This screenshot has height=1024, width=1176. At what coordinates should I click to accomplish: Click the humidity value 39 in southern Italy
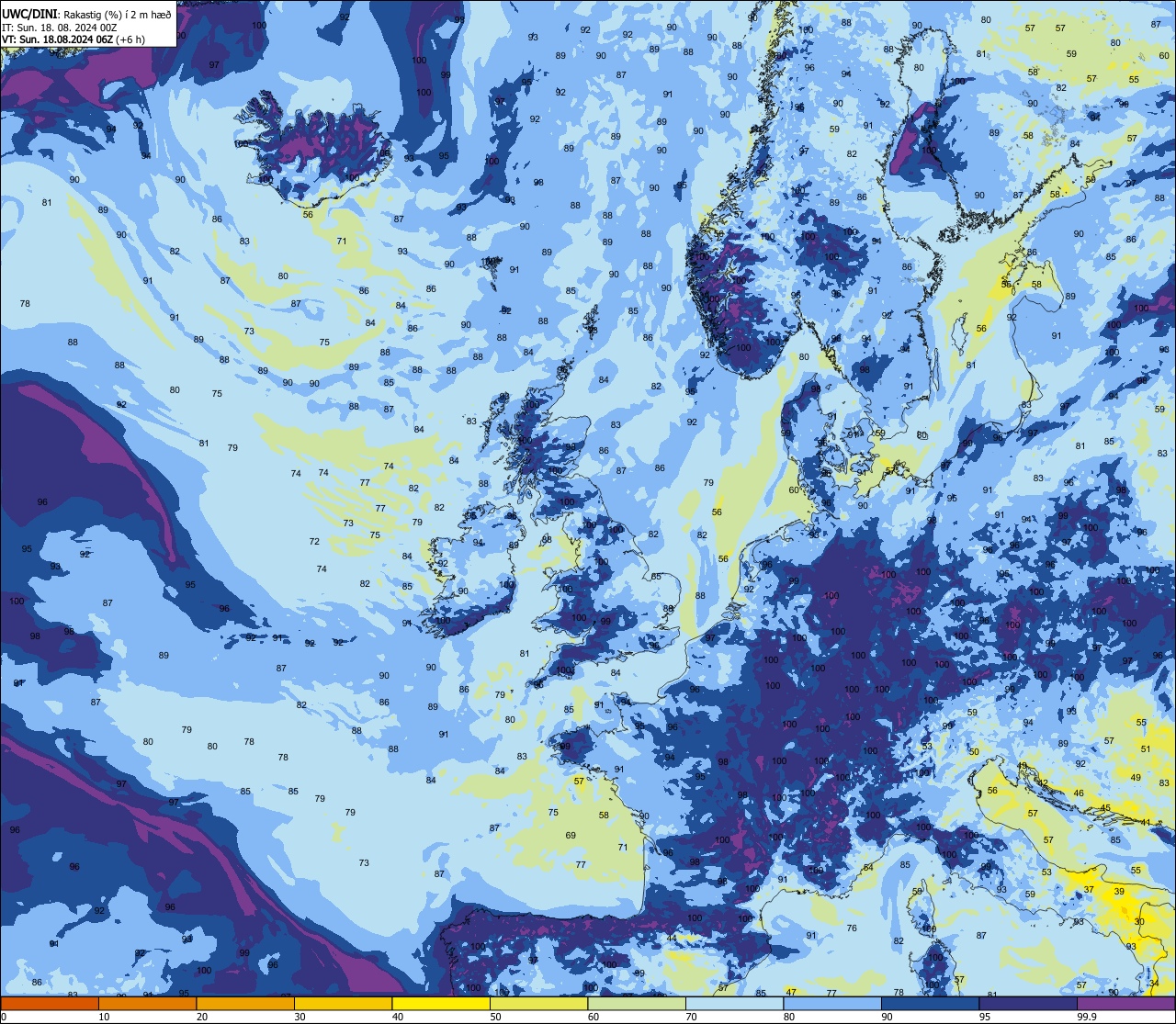1118,892
